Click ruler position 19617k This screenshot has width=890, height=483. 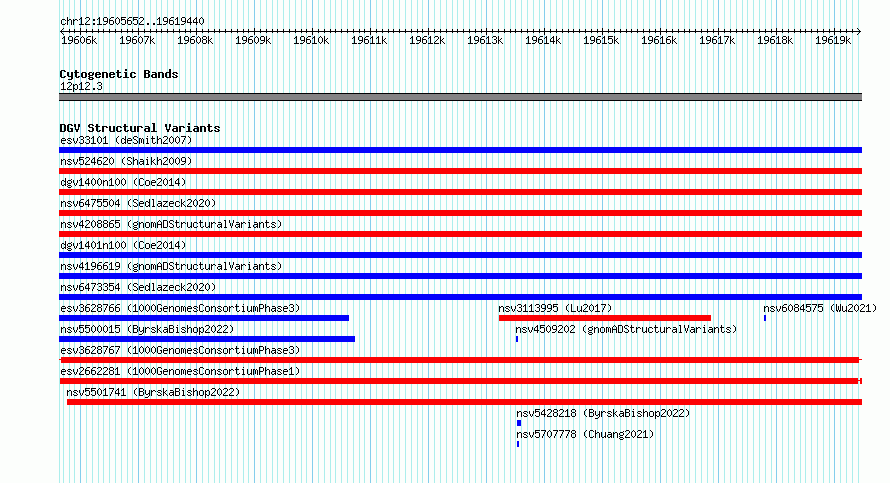coord(717,40)
